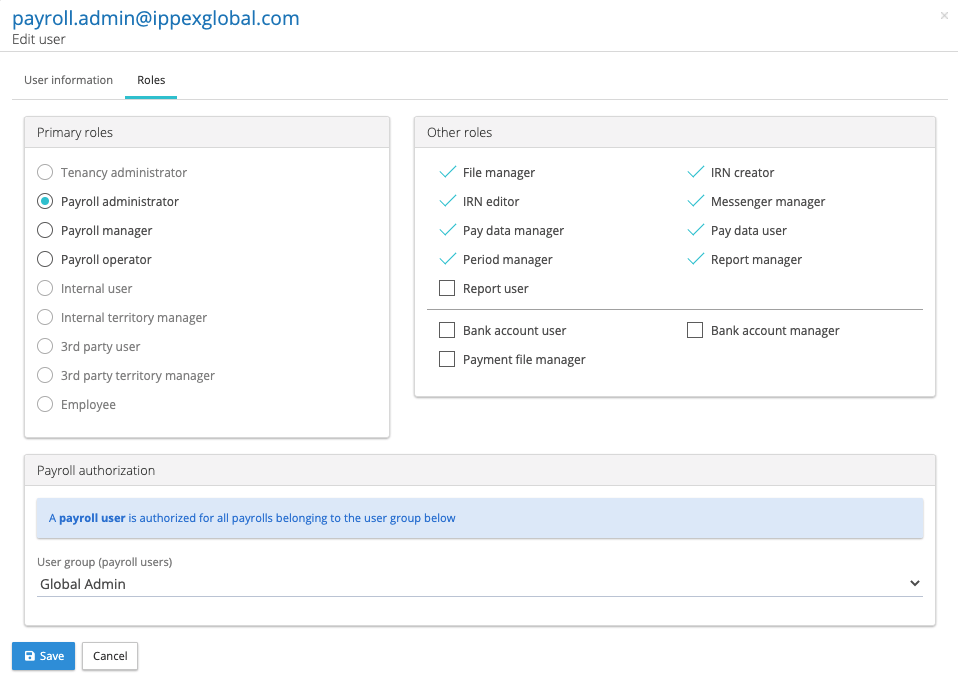Click the File manager checkmark icon
This screenshot has width=958, height=680.
tap(447, 173)
